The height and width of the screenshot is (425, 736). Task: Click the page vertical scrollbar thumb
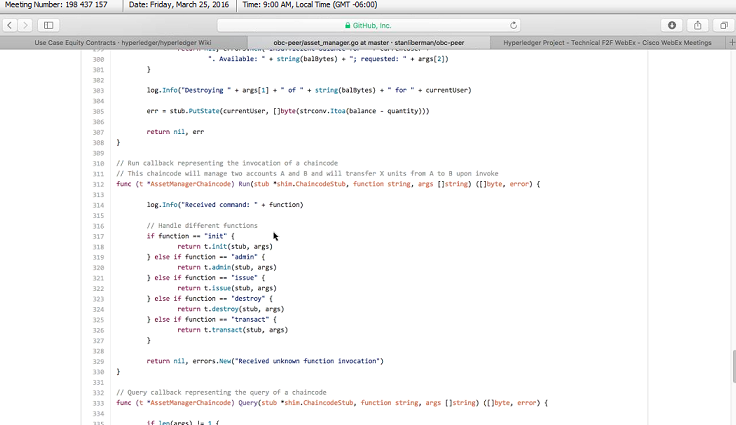(x=733, y=366)
